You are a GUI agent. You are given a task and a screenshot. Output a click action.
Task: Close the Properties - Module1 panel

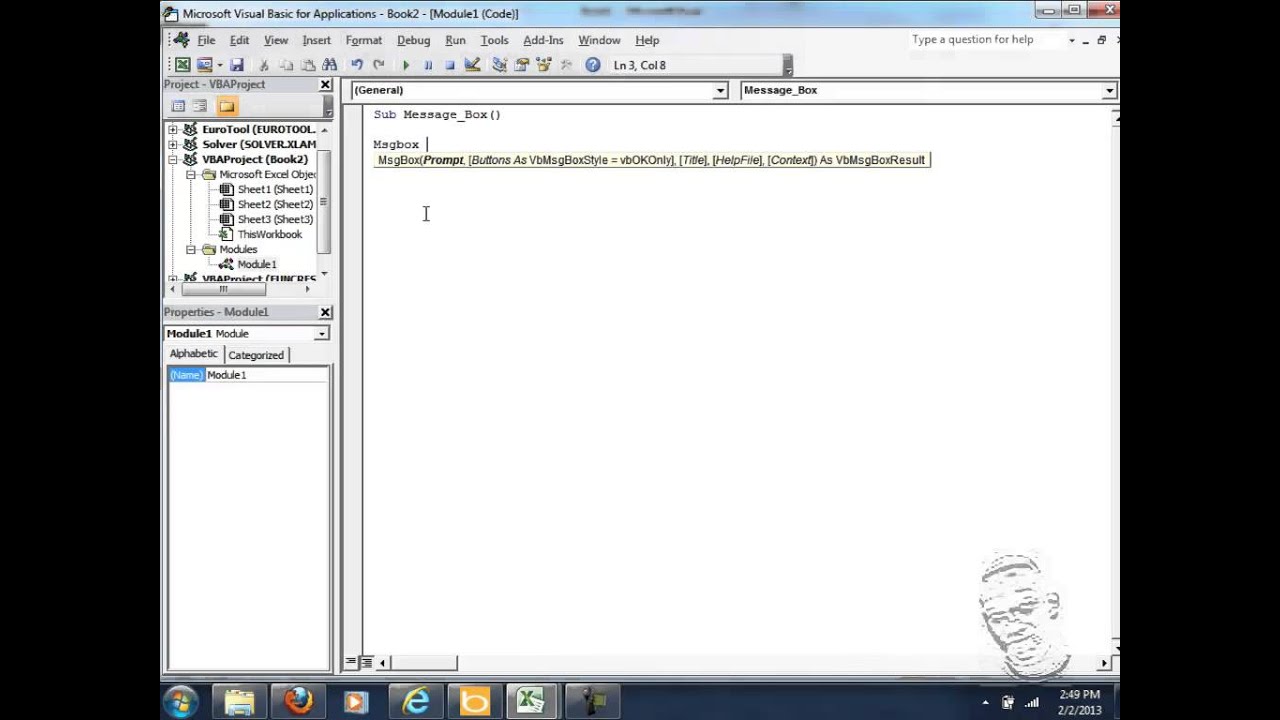click(325, 312)
